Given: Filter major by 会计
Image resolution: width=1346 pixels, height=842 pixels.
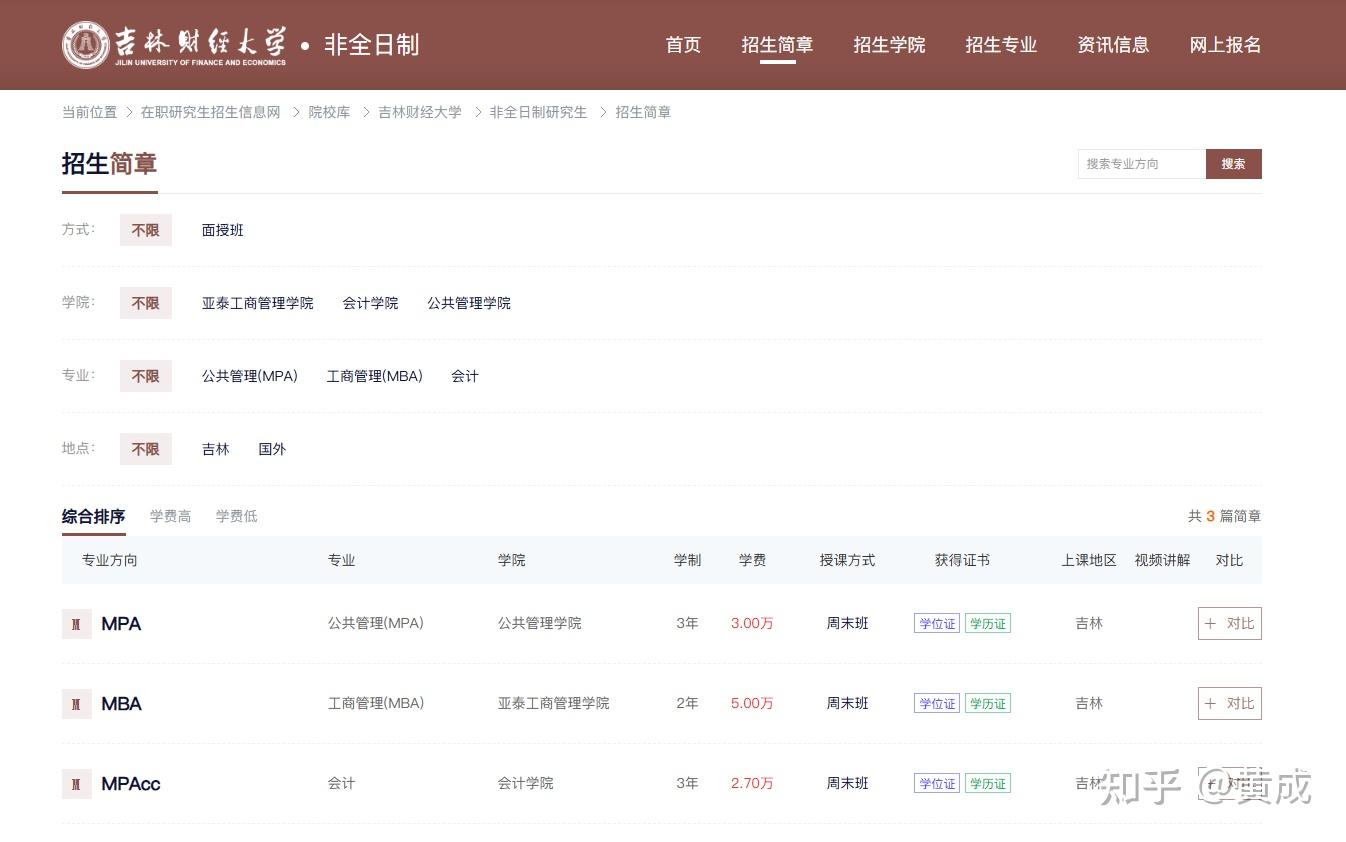Looking at the screenshot, I should (x=465, y=376).
